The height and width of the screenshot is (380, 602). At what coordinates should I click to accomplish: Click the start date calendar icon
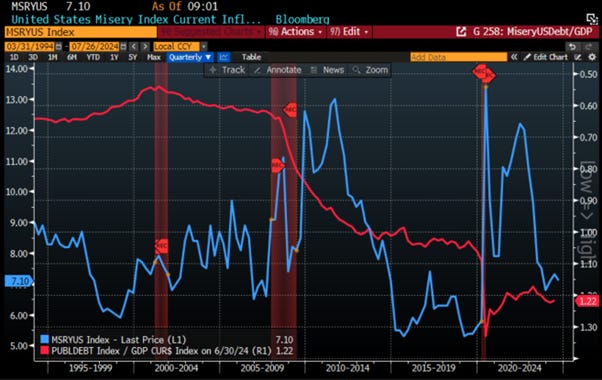pos(58,46)
